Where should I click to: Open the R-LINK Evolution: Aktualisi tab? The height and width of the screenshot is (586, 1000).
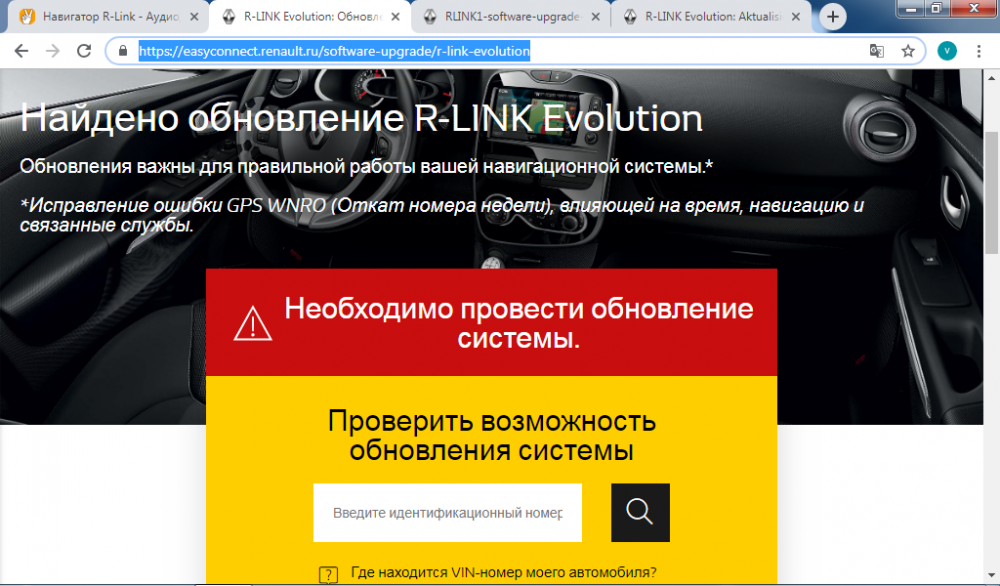coord(713,17)
